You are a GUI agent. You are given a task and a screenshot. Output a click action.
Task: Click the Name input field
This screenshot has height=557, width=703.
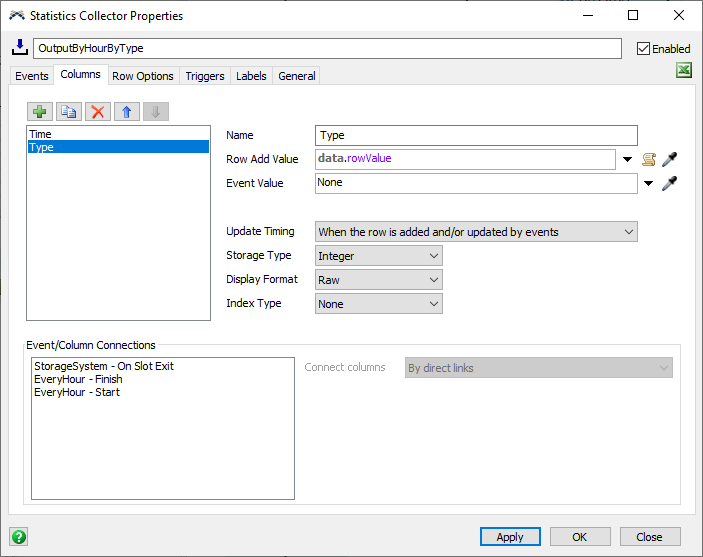point(476,135)
